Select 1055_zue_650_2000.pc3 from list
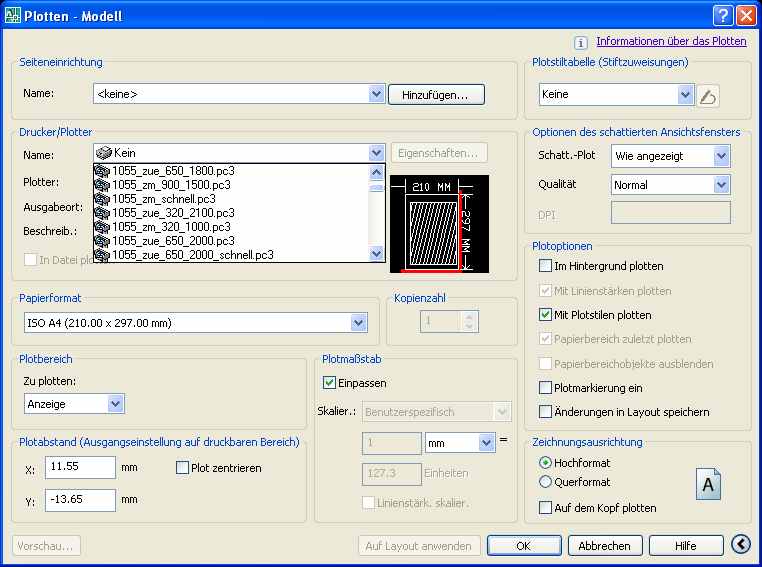This screenshot has height=567, width=762. [231, 241]
